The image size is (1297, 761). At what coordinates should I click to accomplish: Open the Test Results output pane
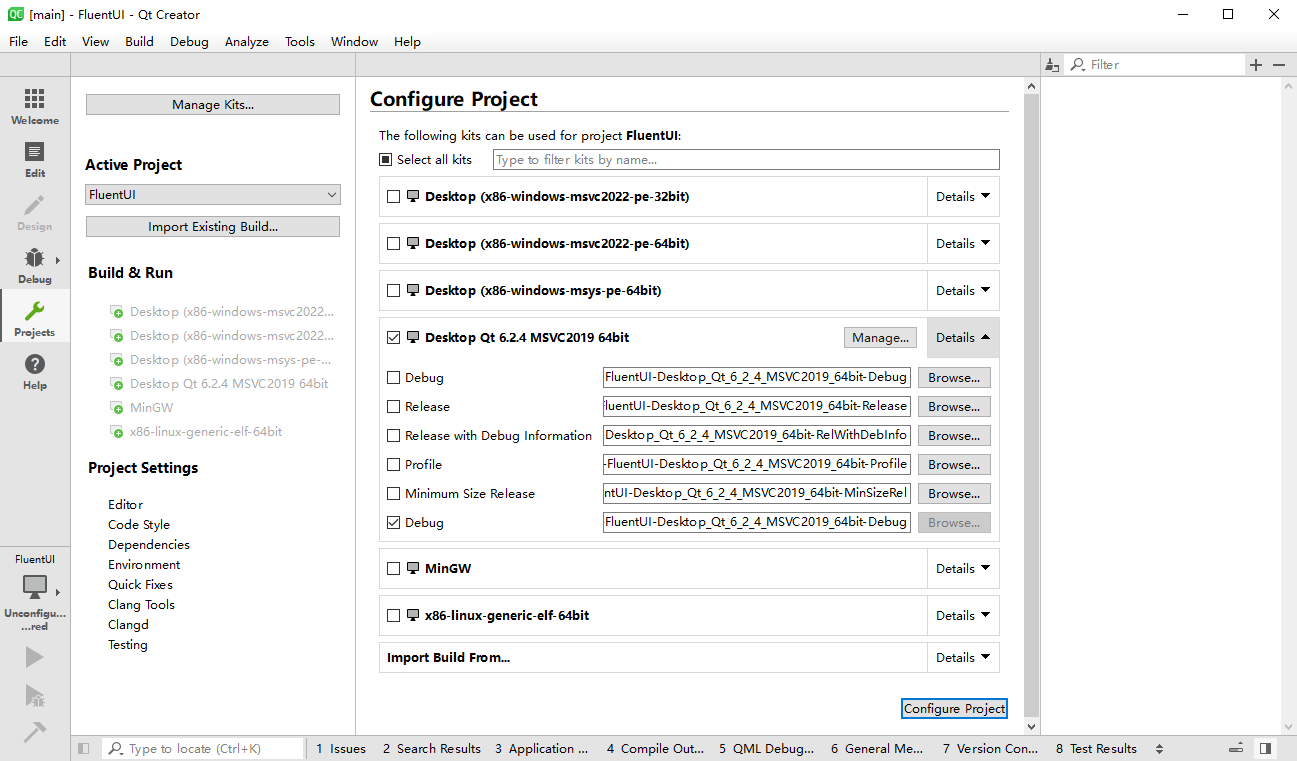point(1096,748)
